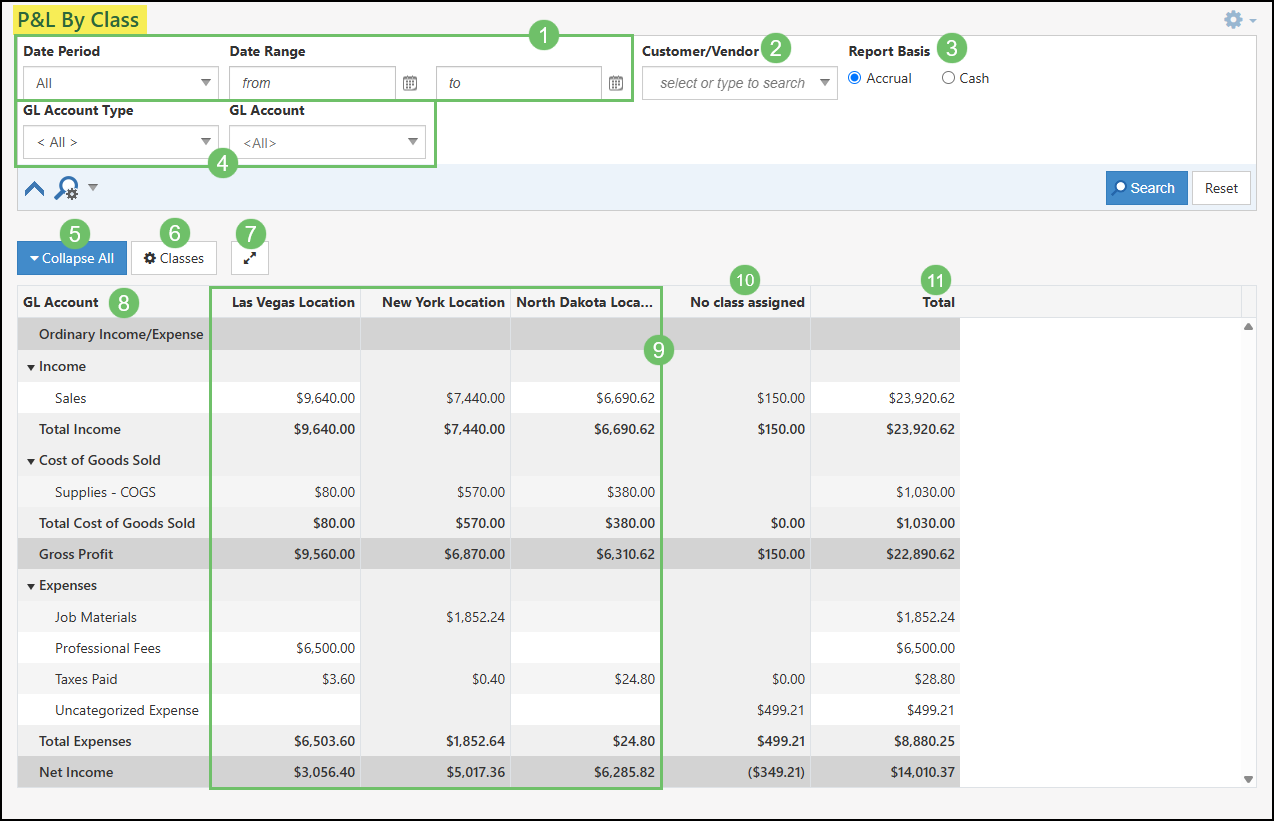Collapse the filter panel with the up chevron
Viewport: 1274px width, 821px height.
(x=34, y=188)
